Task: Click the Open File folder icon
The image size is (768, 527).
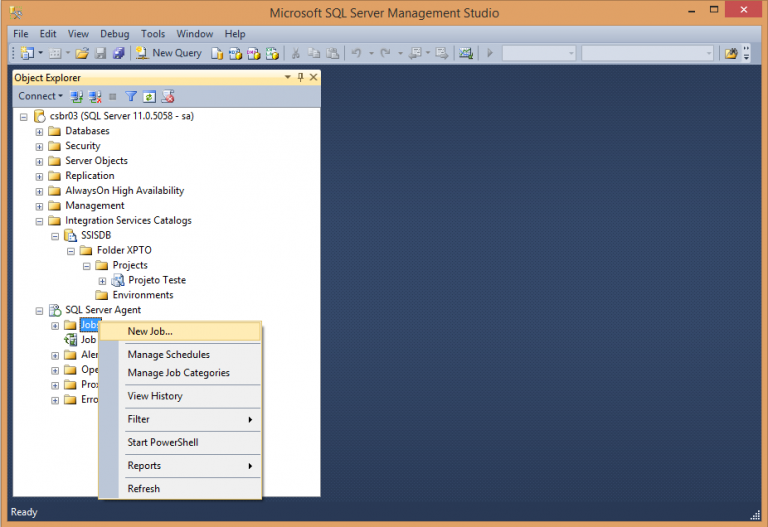Action: click(82, 53)
